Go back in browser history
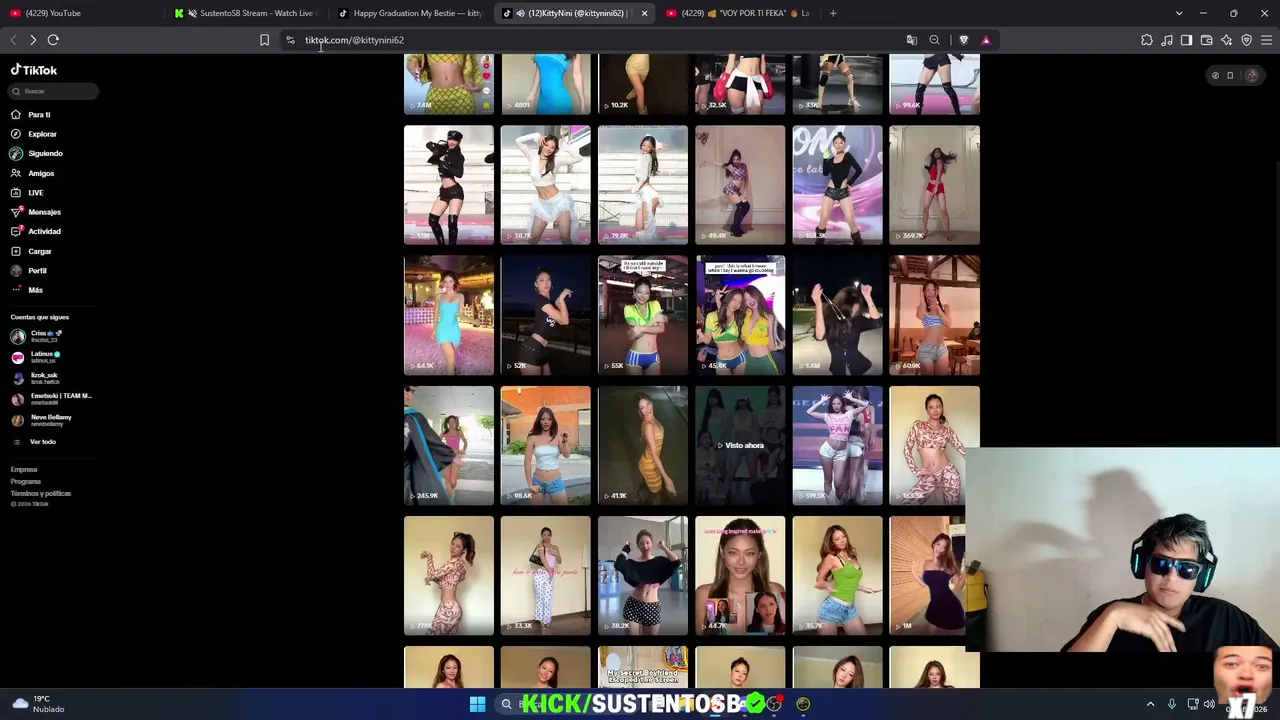 [13, 40]
